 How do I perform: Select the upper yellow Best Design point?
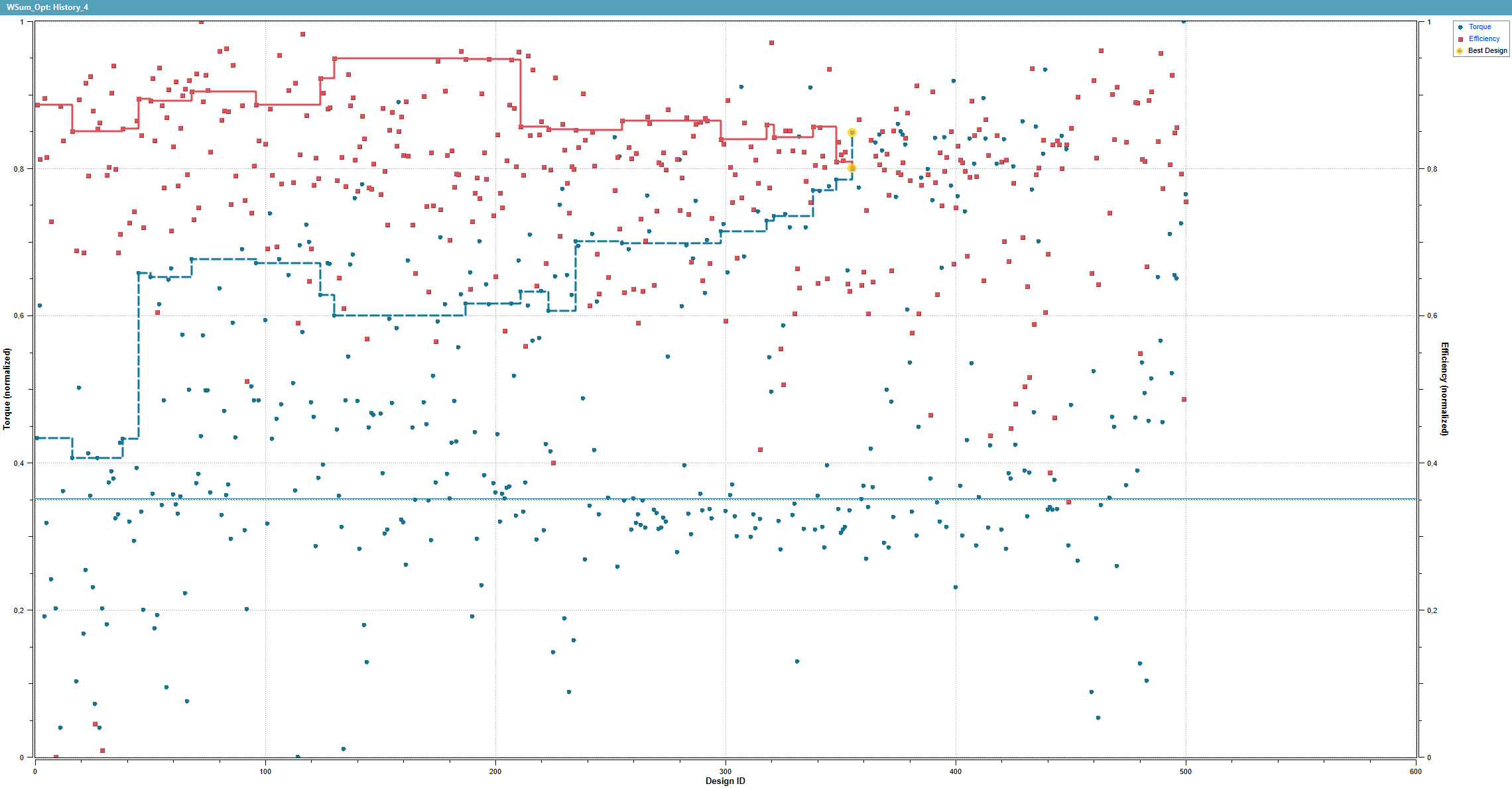pos(852,133)
